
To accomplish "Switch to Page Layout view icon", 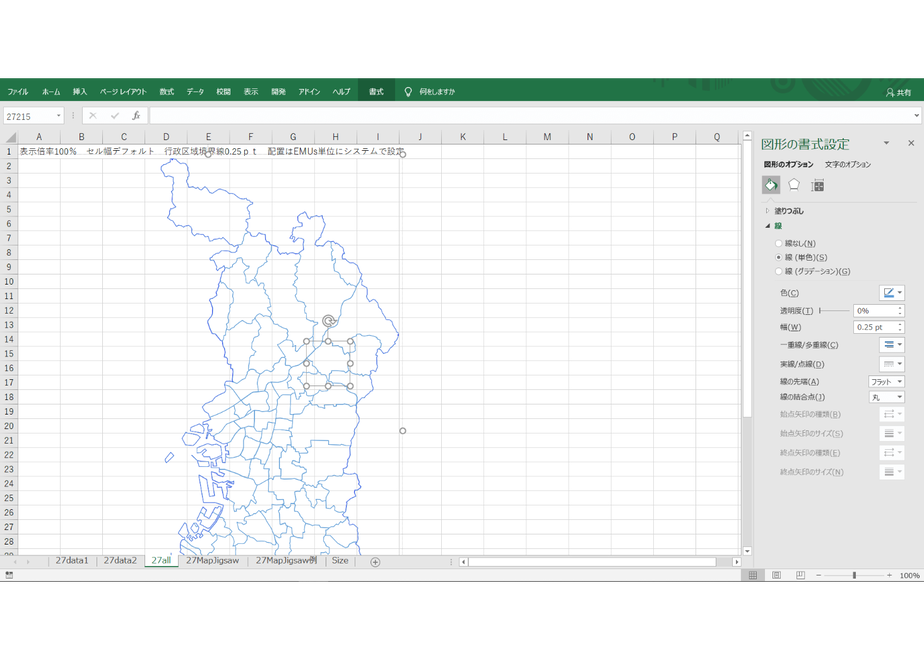I will point(776,575).
